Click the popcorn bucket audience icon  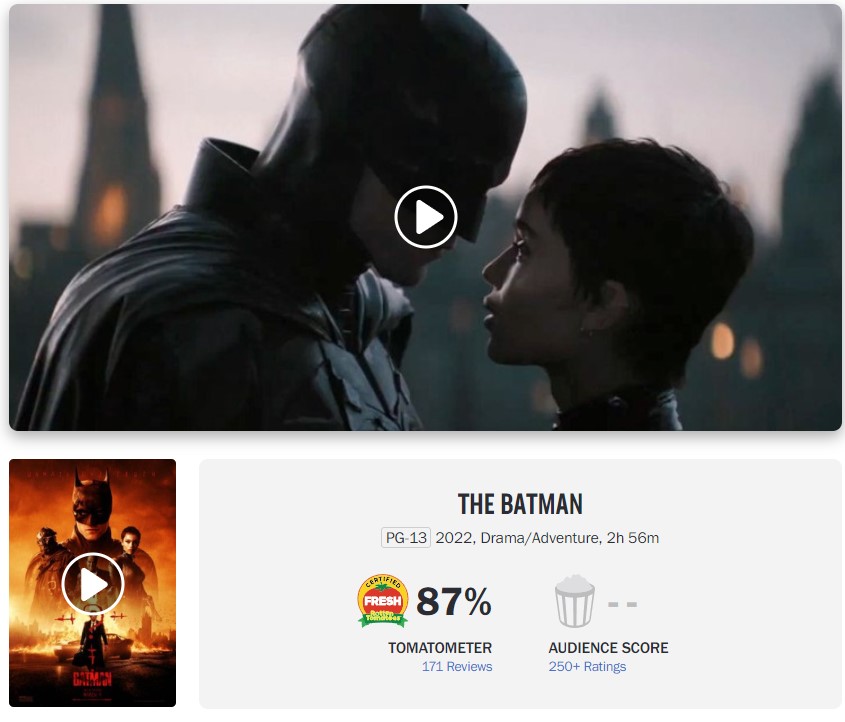coord(574,601)
